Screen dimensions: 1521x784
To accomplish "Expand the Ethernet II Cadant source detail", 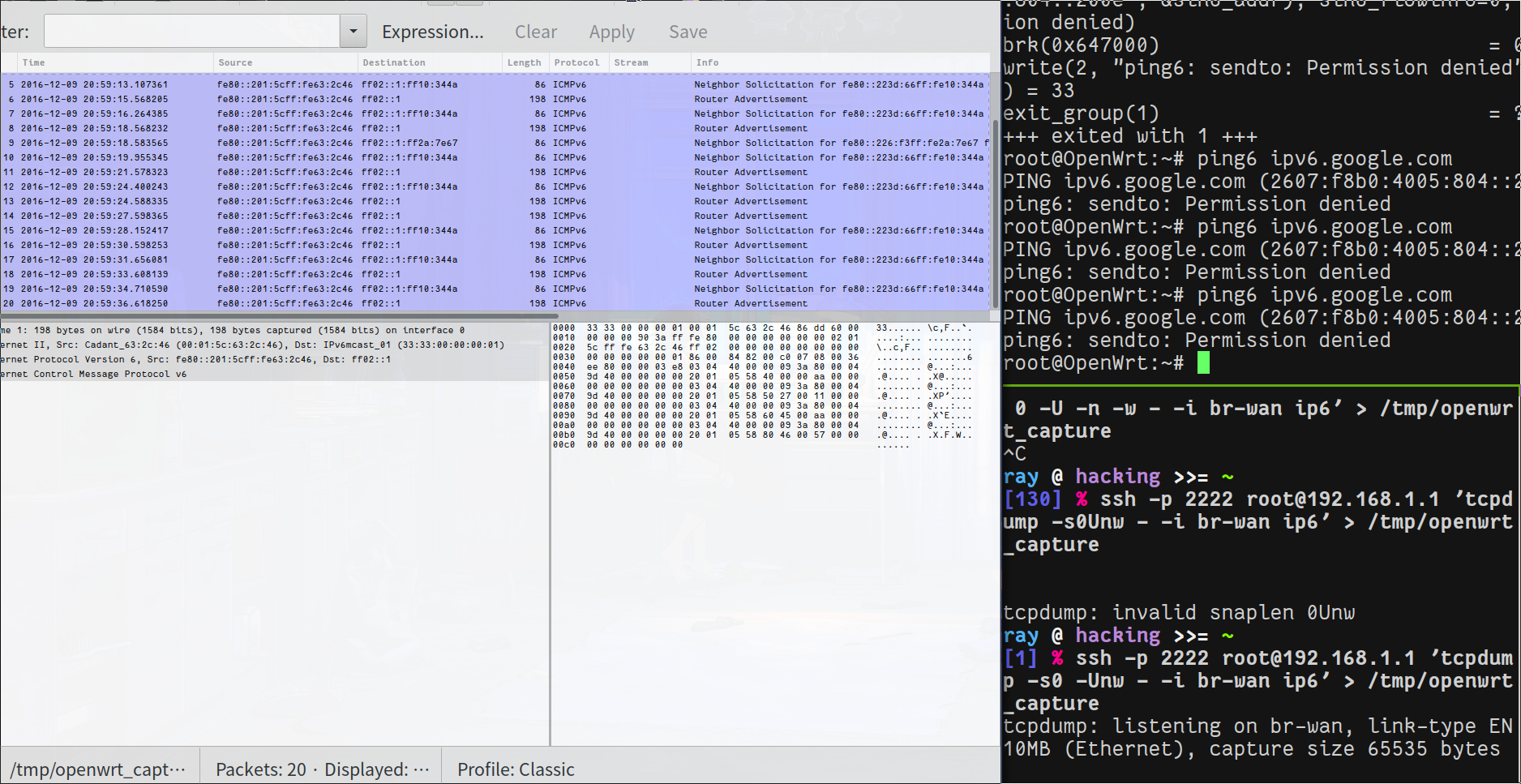I will click(275, 345).
